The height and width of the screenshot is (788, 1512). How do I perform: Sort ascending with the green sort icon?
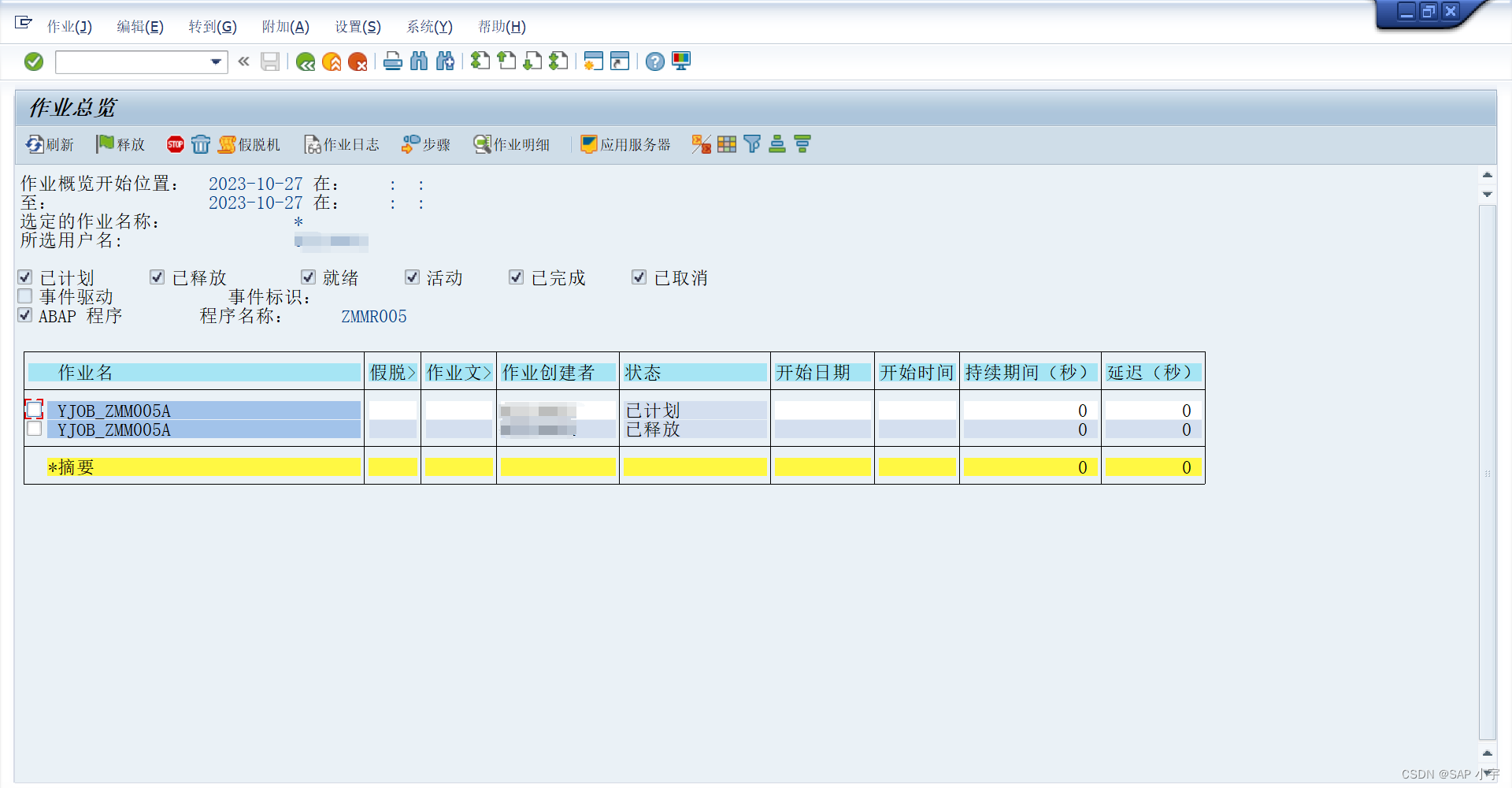coord(777,144)
